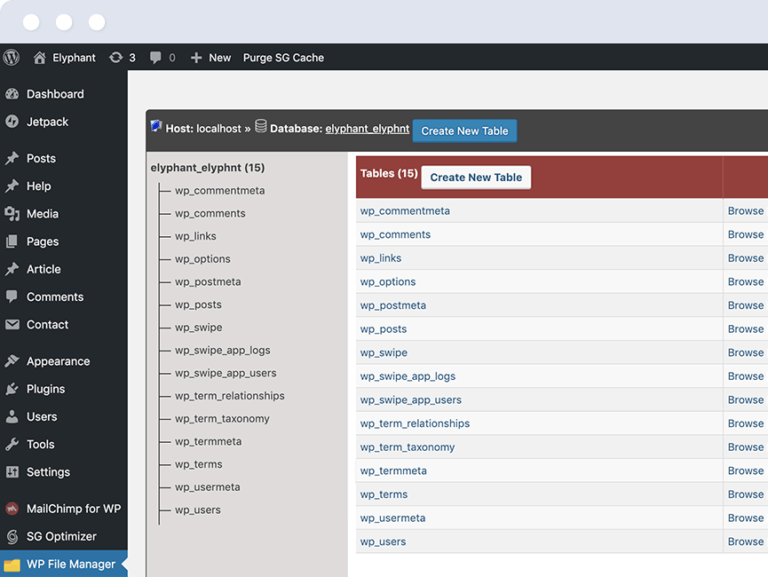This screenshot has width=768, height=577.
Task: Click the MailChimp for WP icon
Action: [12, 508]
